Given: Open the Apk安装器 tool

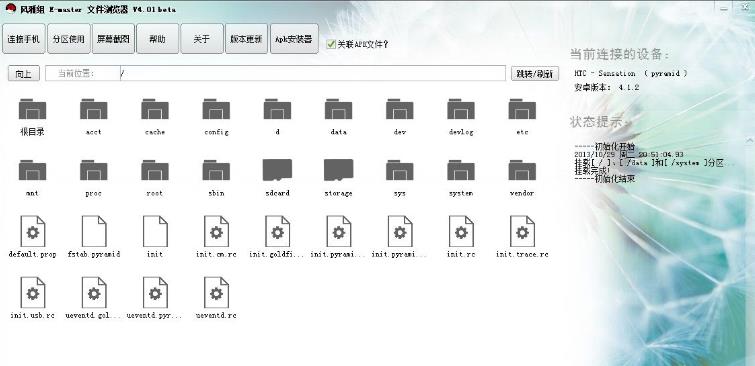Looking at the screenshot, I should coord(294,39).
